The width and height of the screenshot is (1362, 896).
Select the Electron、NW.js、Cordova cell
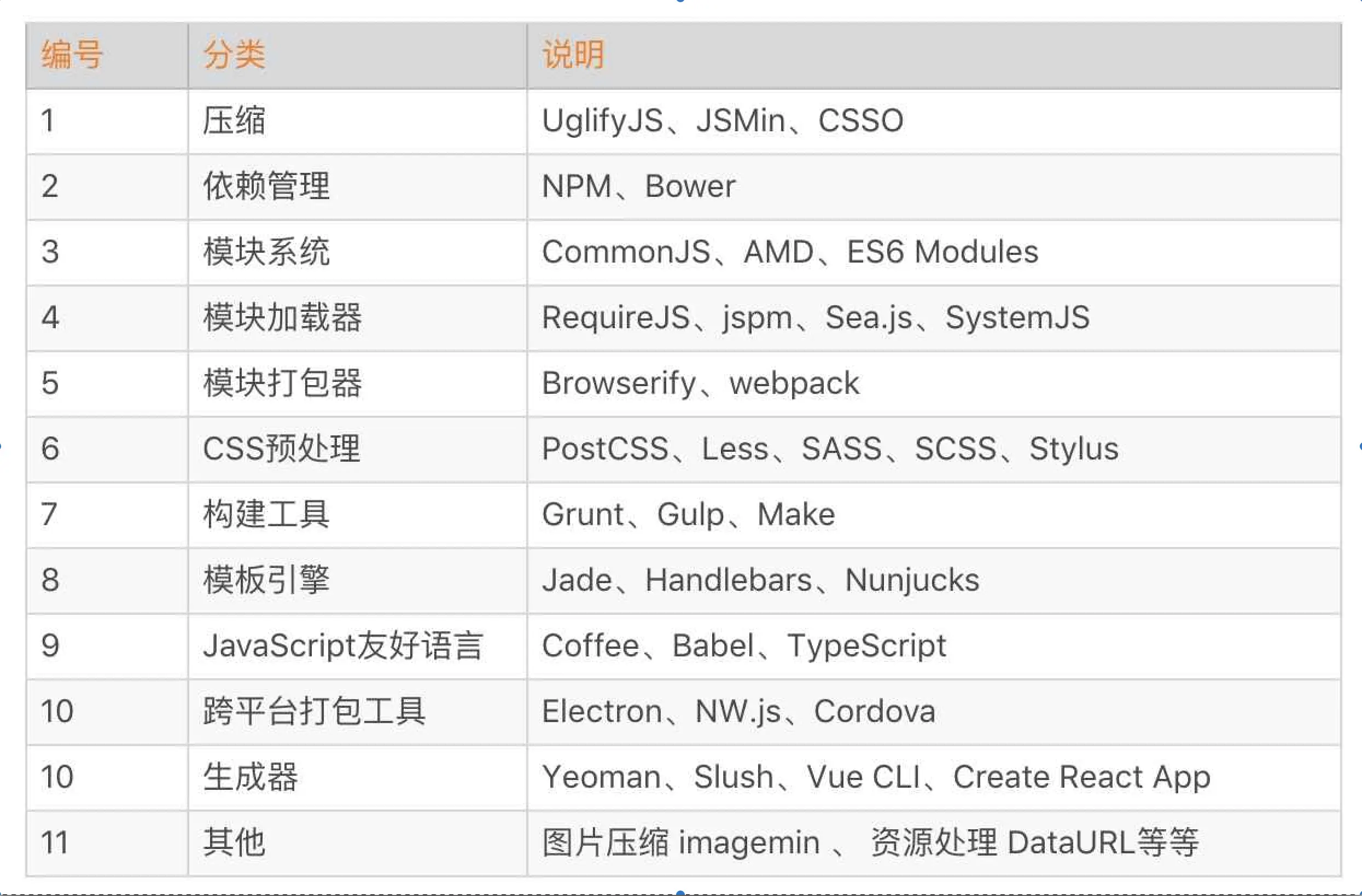934,712
